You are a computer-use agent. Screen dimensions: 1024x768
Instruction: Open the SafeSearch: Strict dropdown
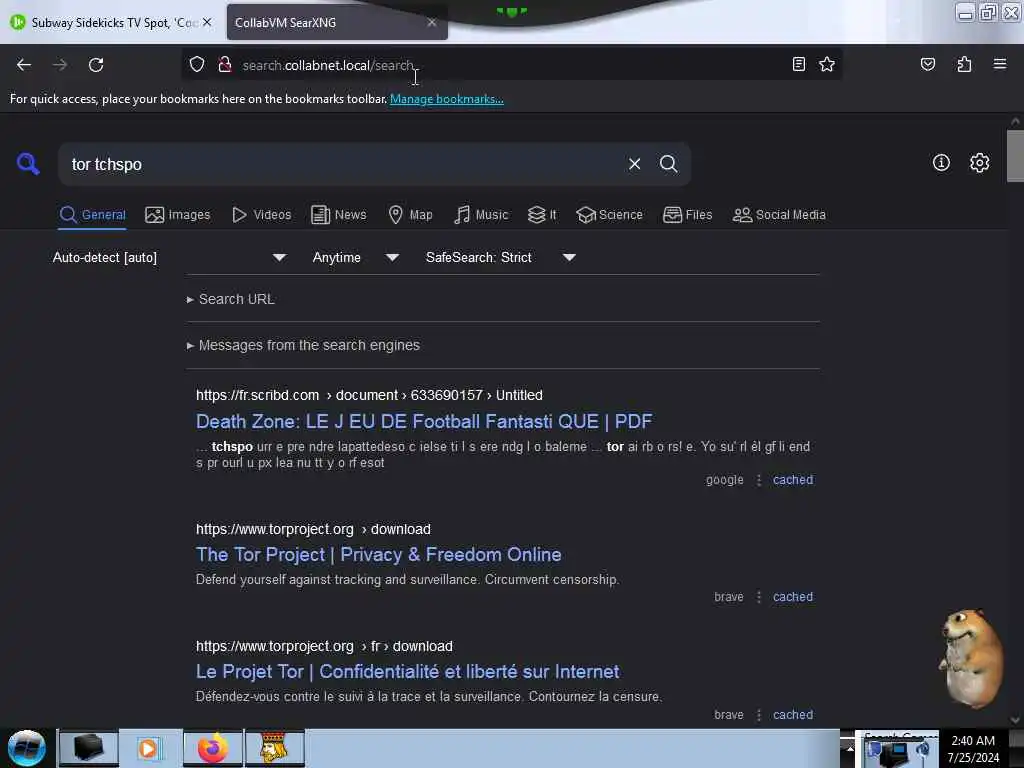pos(500,257)
